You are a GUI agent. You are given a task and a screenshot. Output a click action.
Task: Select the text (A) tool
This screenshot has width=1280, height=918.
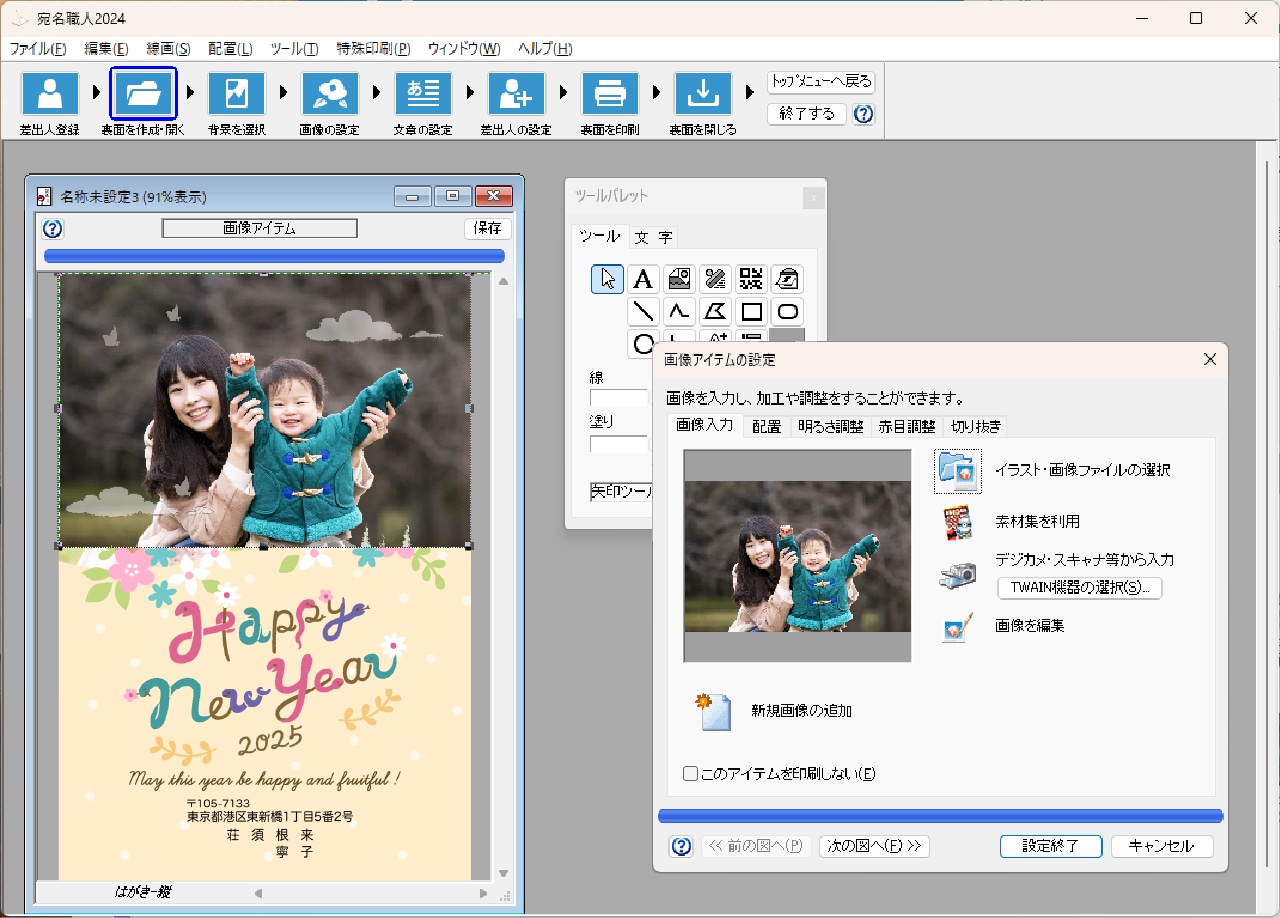(643, 279)
